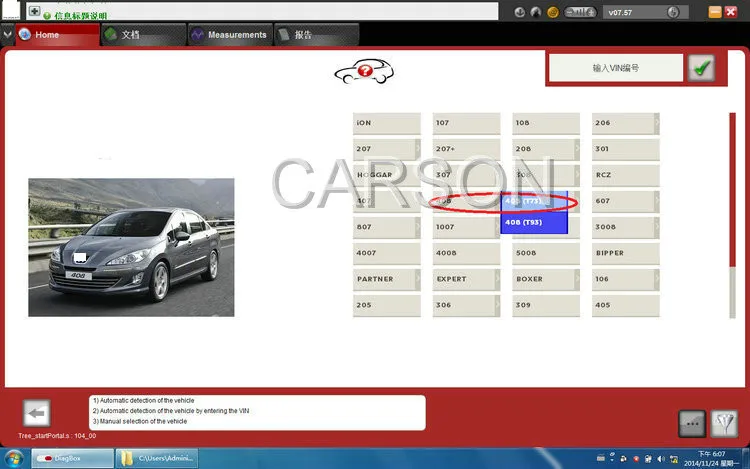Open the C:\Users\Admini... folder taskbar item

pyautogui.click(x=157, y=458)
